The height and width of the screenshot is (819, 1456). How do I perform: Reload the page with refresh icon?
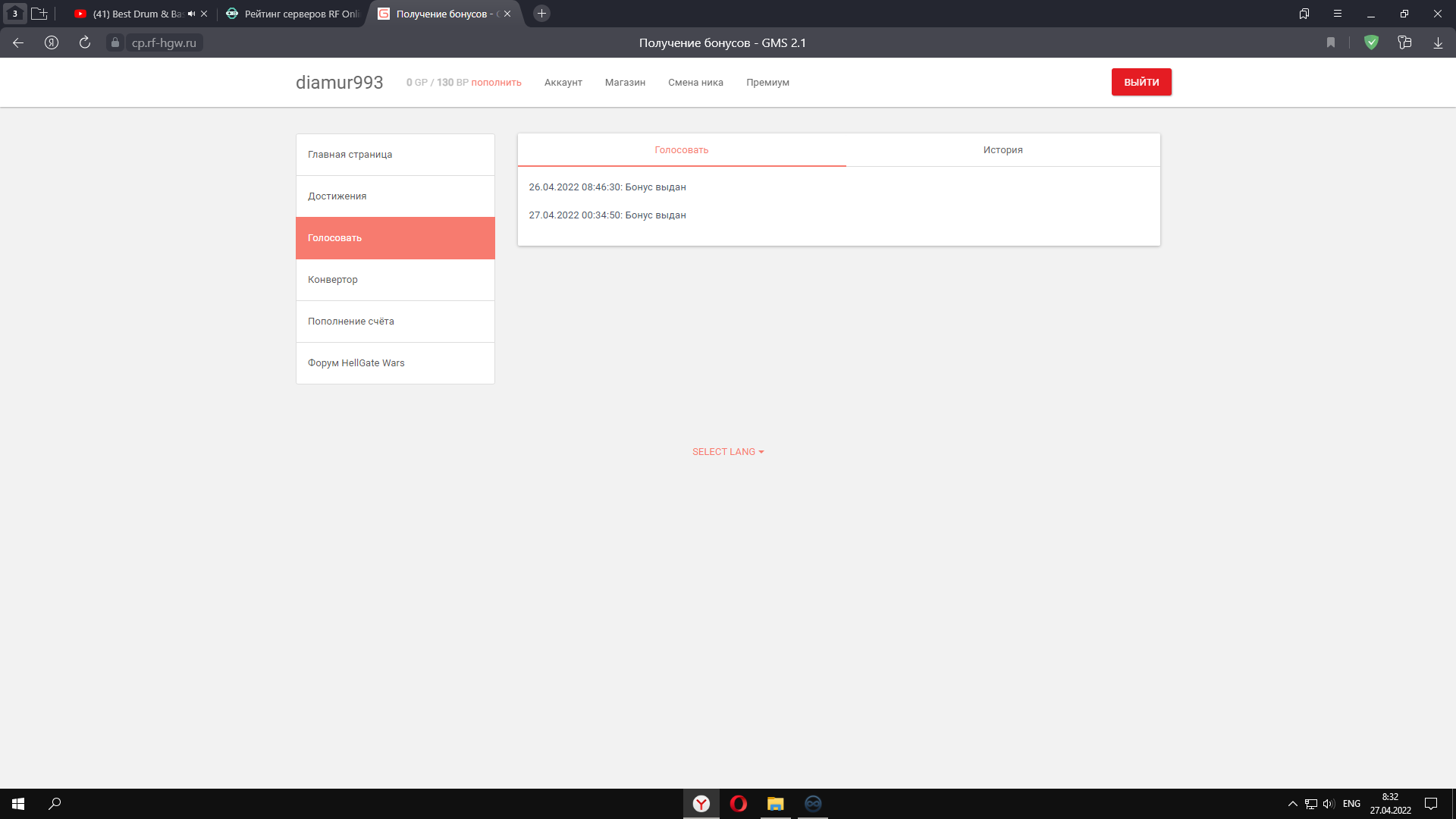85,42
